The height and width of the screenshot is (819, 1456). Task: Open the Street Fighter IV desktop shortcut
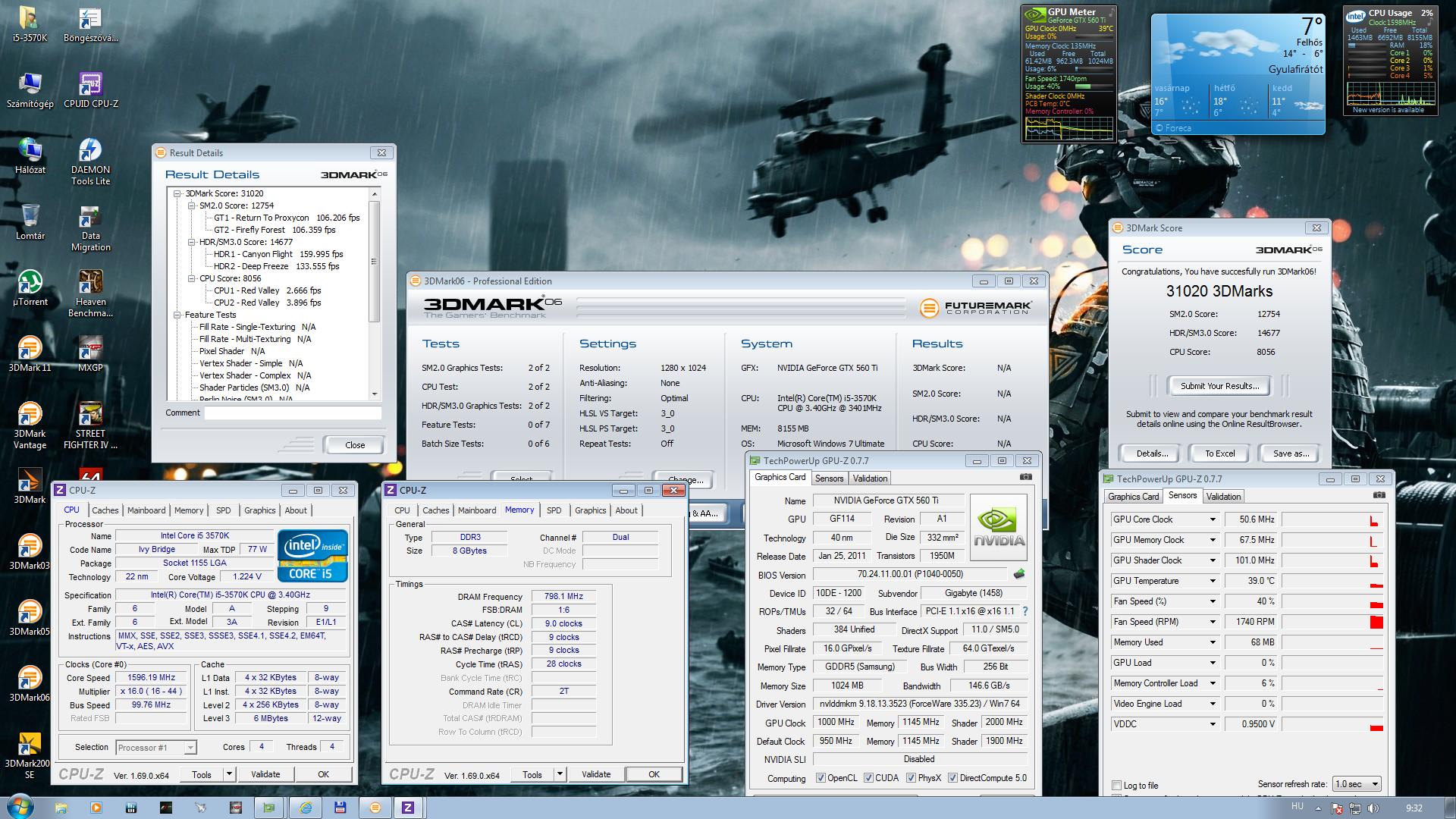(x=90, y=425)
